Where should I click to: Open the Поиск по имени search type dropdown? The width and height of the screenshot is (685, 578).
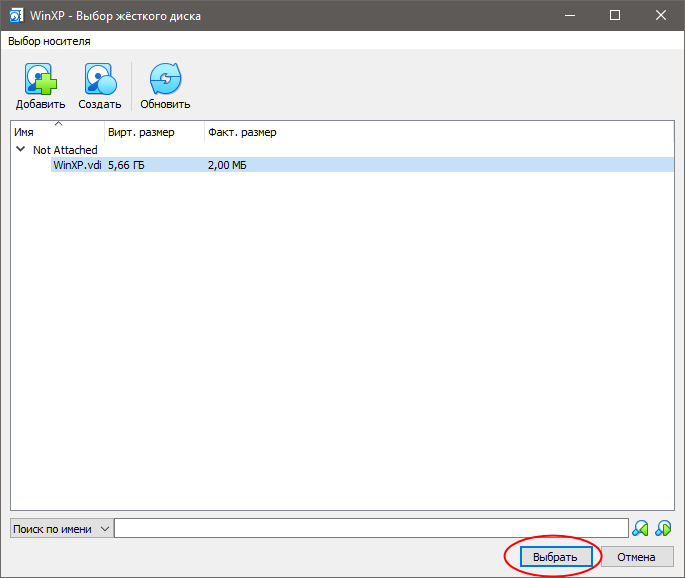coord(61,529)
